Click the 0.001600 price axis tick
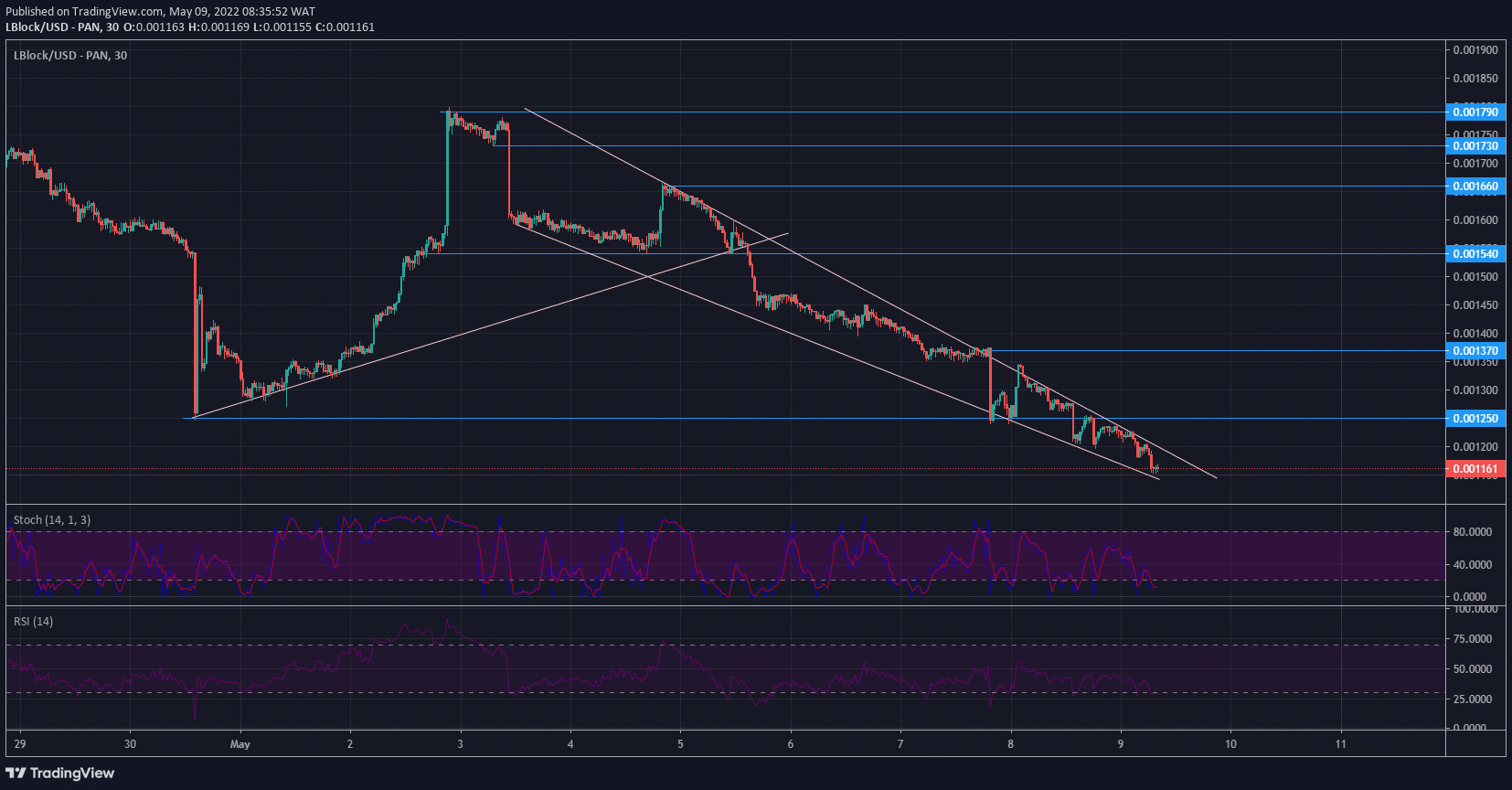The height and width of the screenshot is (790, 1512). coord(1475,220)
